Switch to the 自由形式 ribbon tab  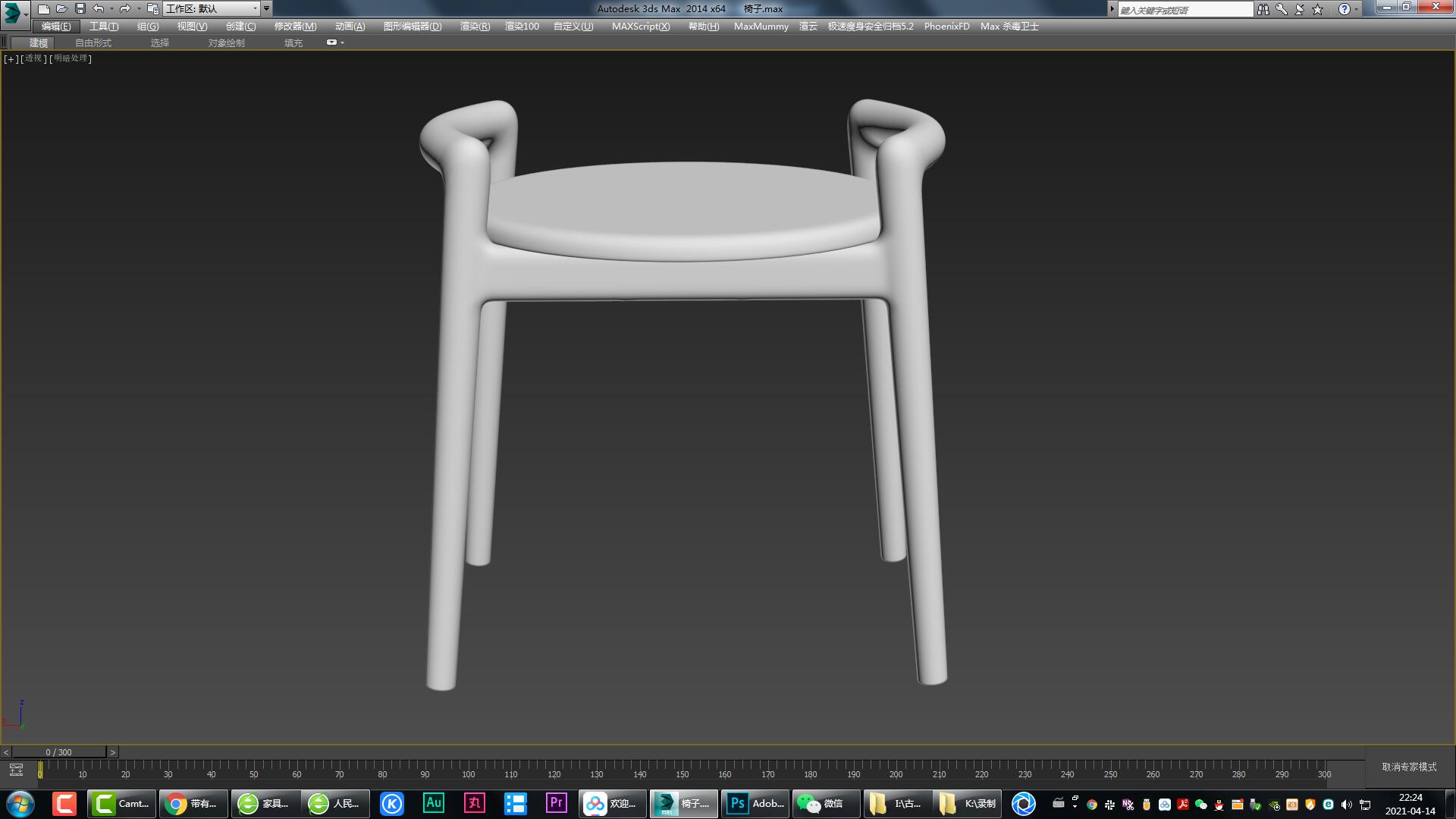[x=92, y=42]
